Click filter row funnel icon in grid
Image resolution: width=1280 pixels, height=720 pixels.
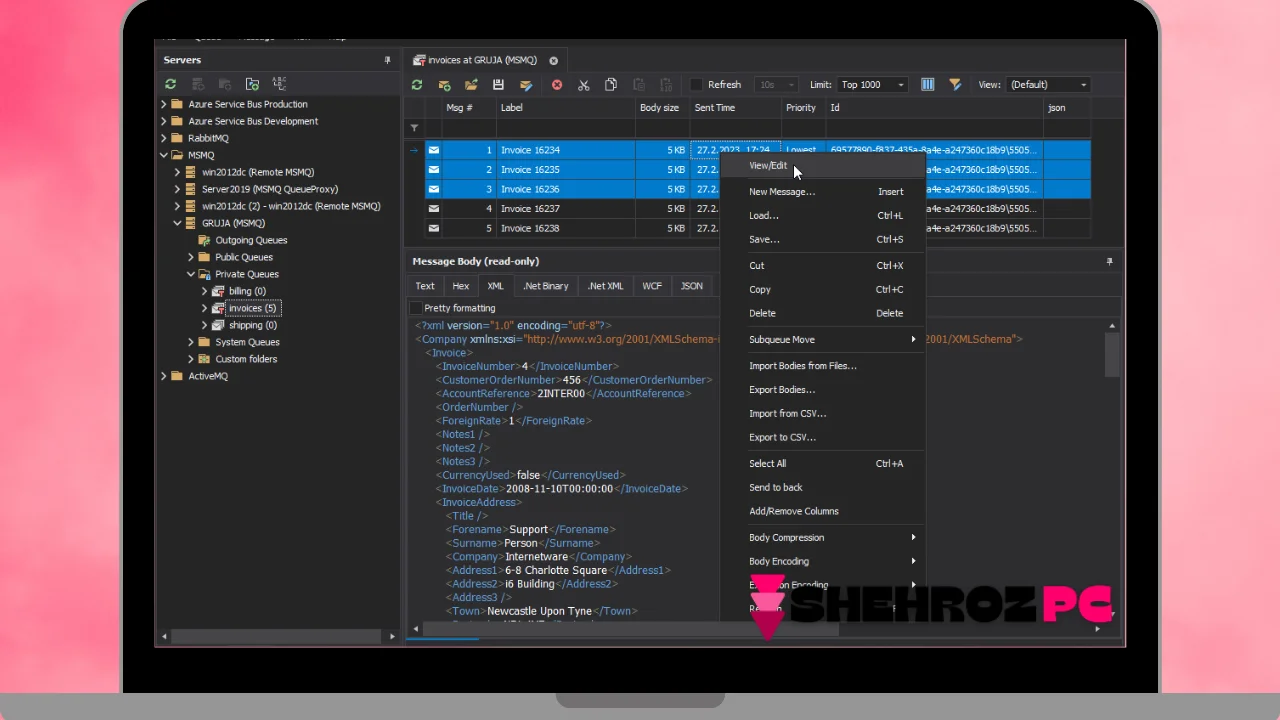pyautogui.click(x=414, y=128)
